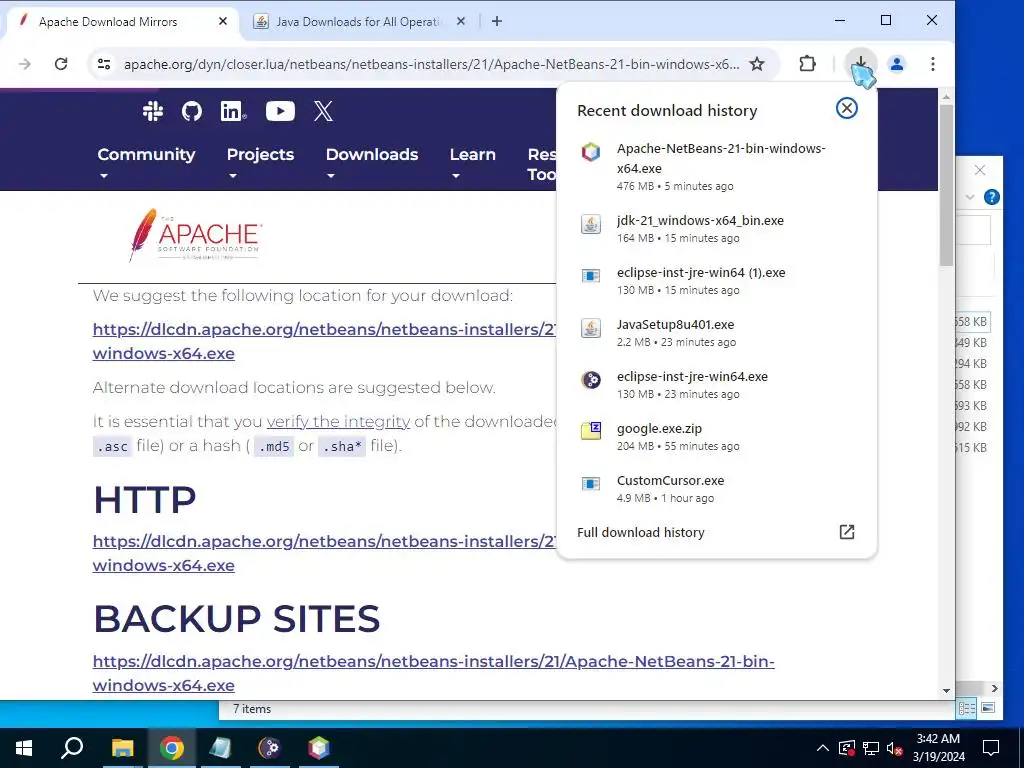Click the NetBeans installer file icon
This screenshot has width=1024, height=768.
591,152
